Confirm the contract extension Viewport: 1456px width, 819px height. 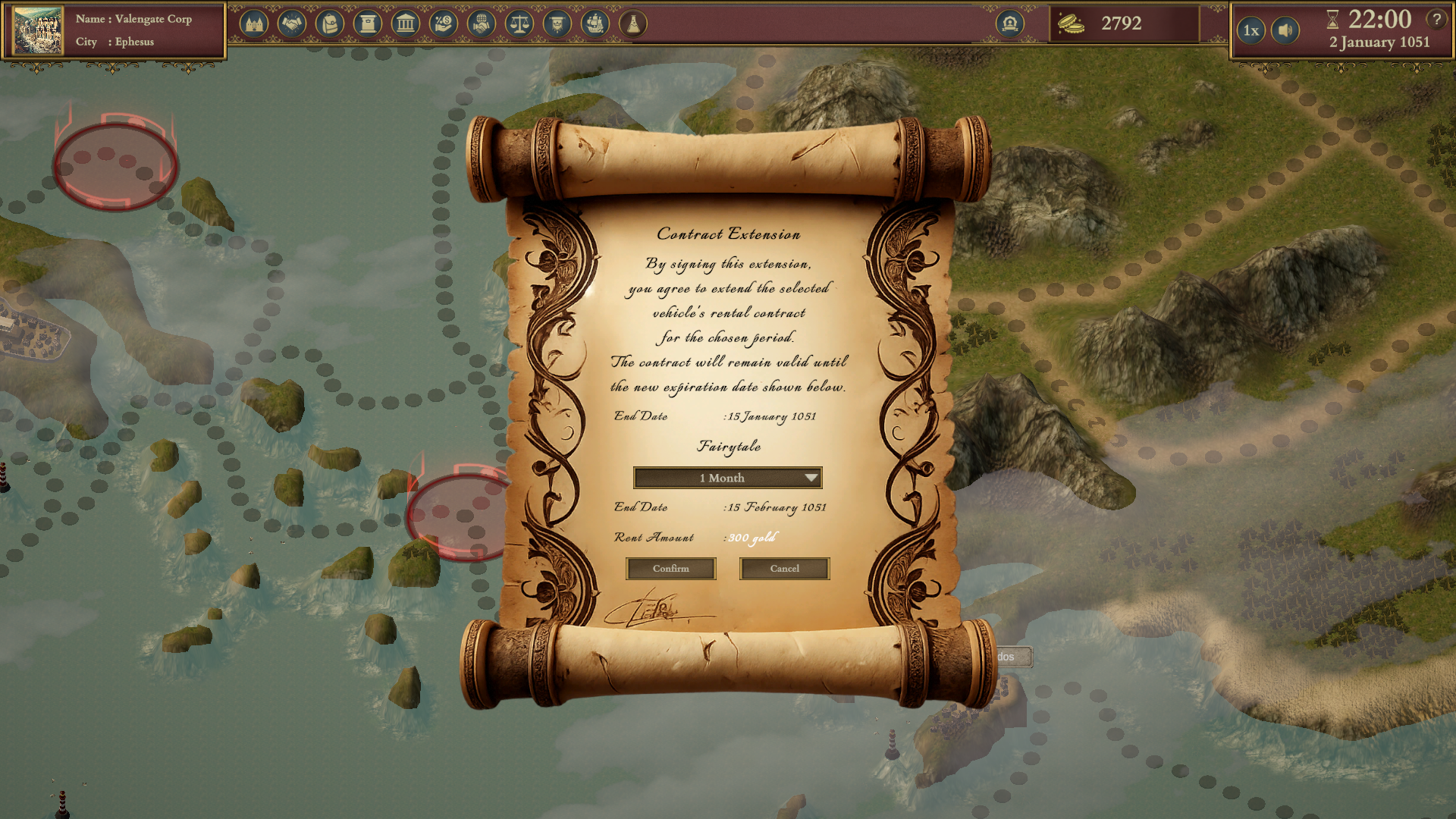click(671, 569)
